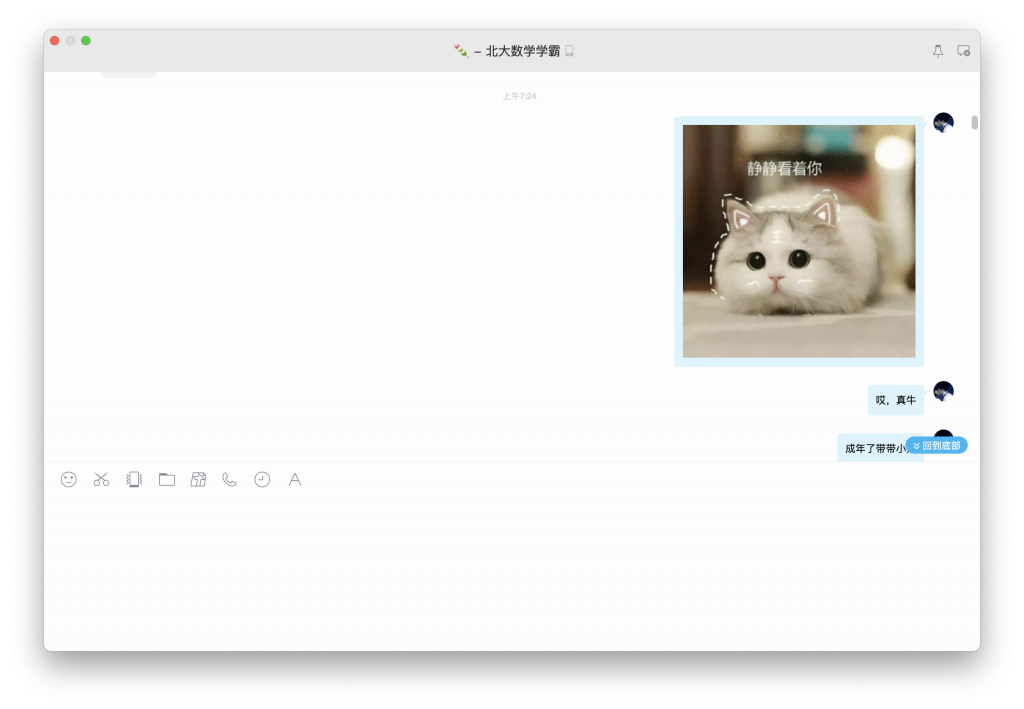The width and height of the screenshot is (1024, 709).
Task: Toggle mute notifications via the bell icon
Action: tap(937, 50)
